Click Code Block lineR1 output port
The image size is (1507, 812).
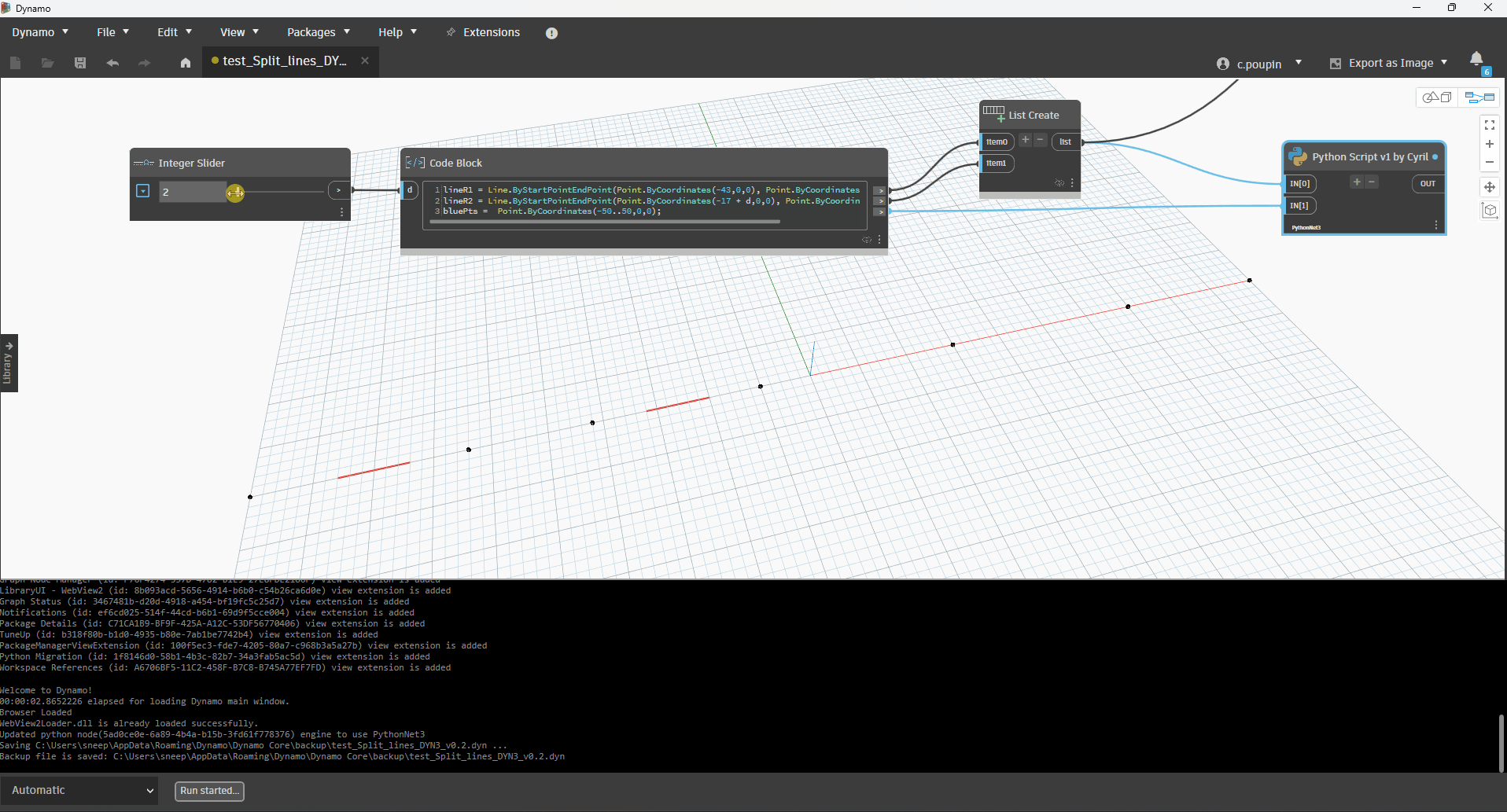tap(880, 190)
